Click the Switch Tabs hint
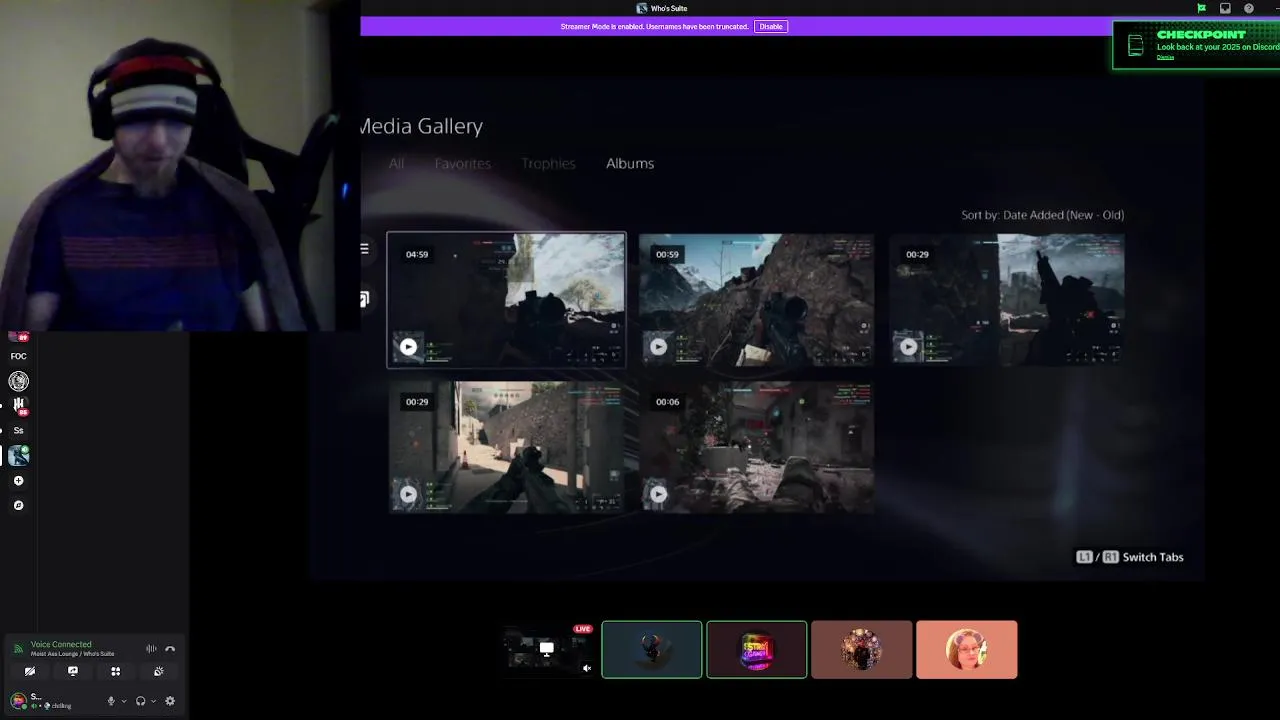The width and height of the screenshot is (1280, 720). click(1129, 557)
